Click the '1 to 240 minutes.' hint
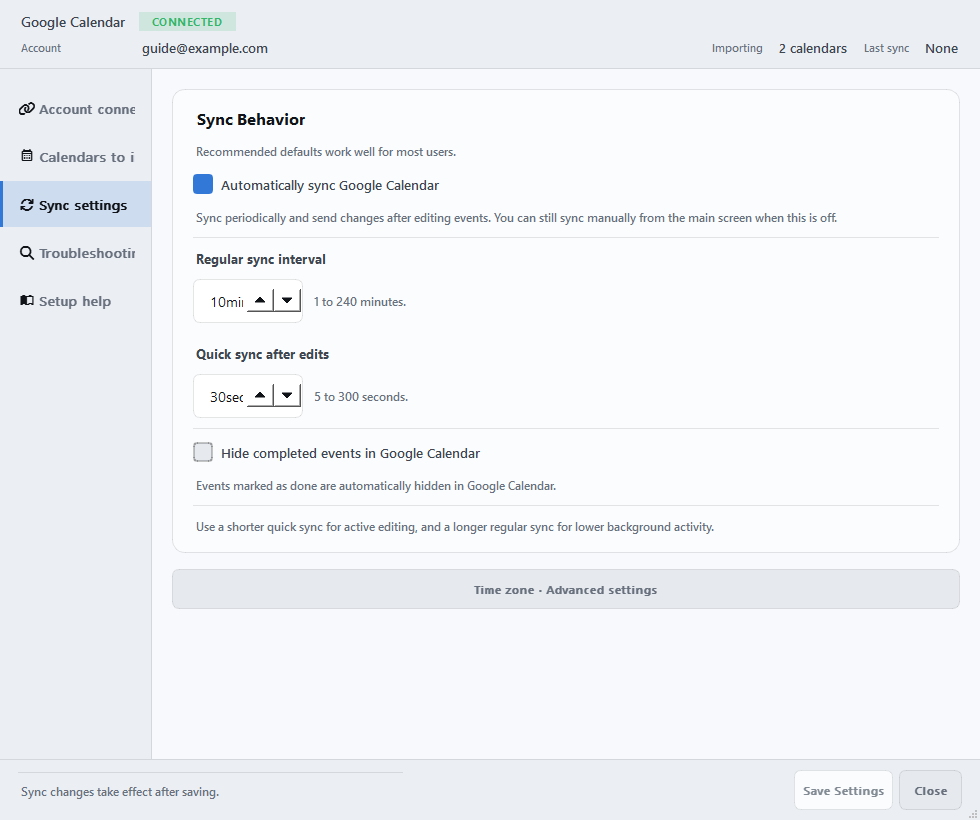Viewport: 980px width, 820px height. coord(360,302)
